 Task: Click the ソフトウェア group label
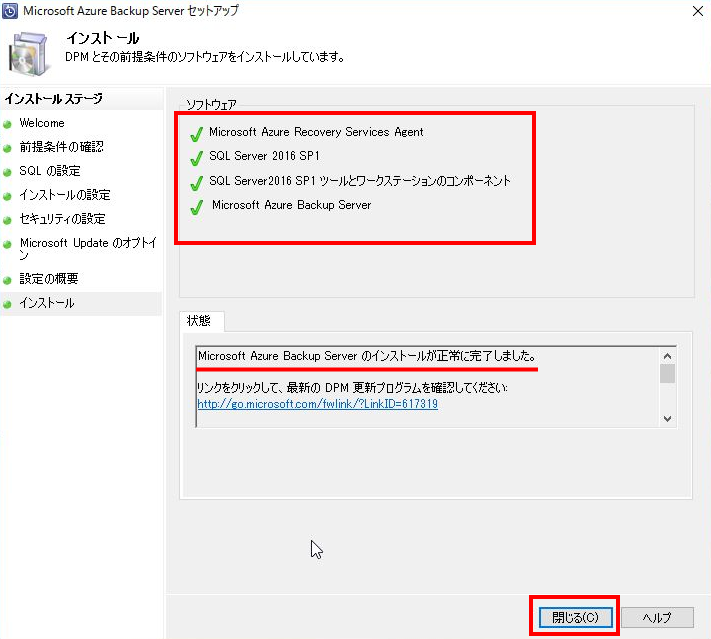211,105
